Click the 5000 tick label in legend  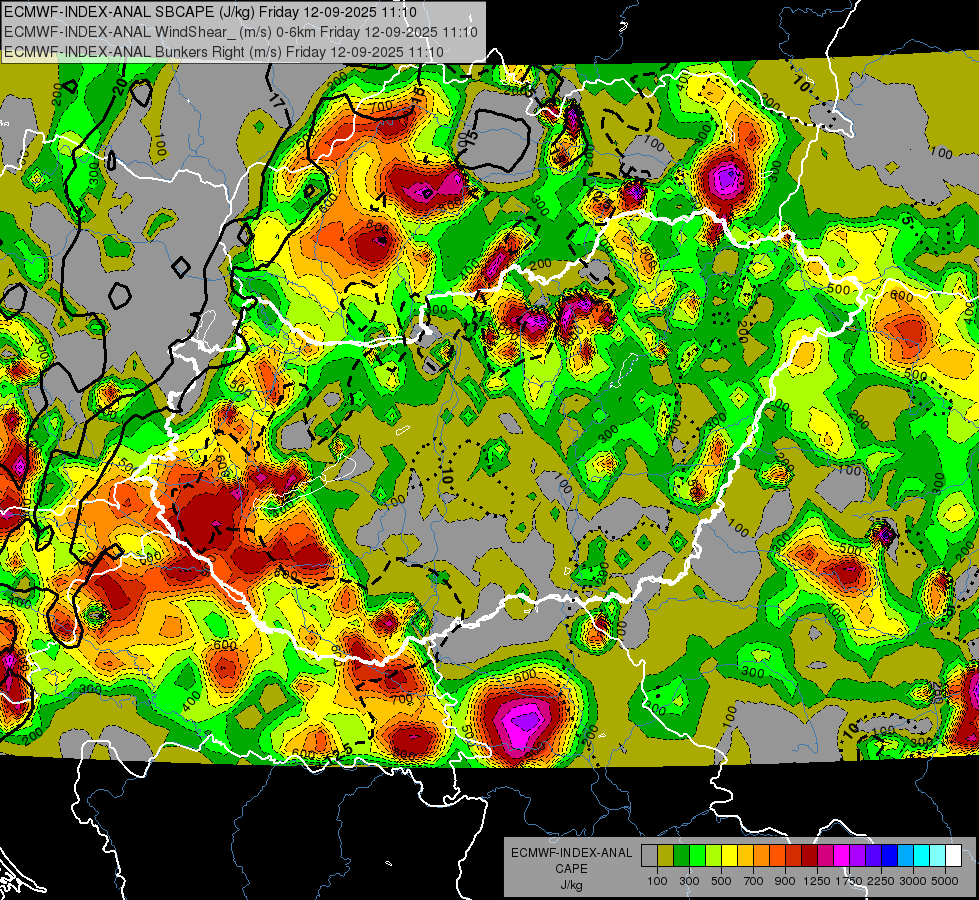click(945, 881)
